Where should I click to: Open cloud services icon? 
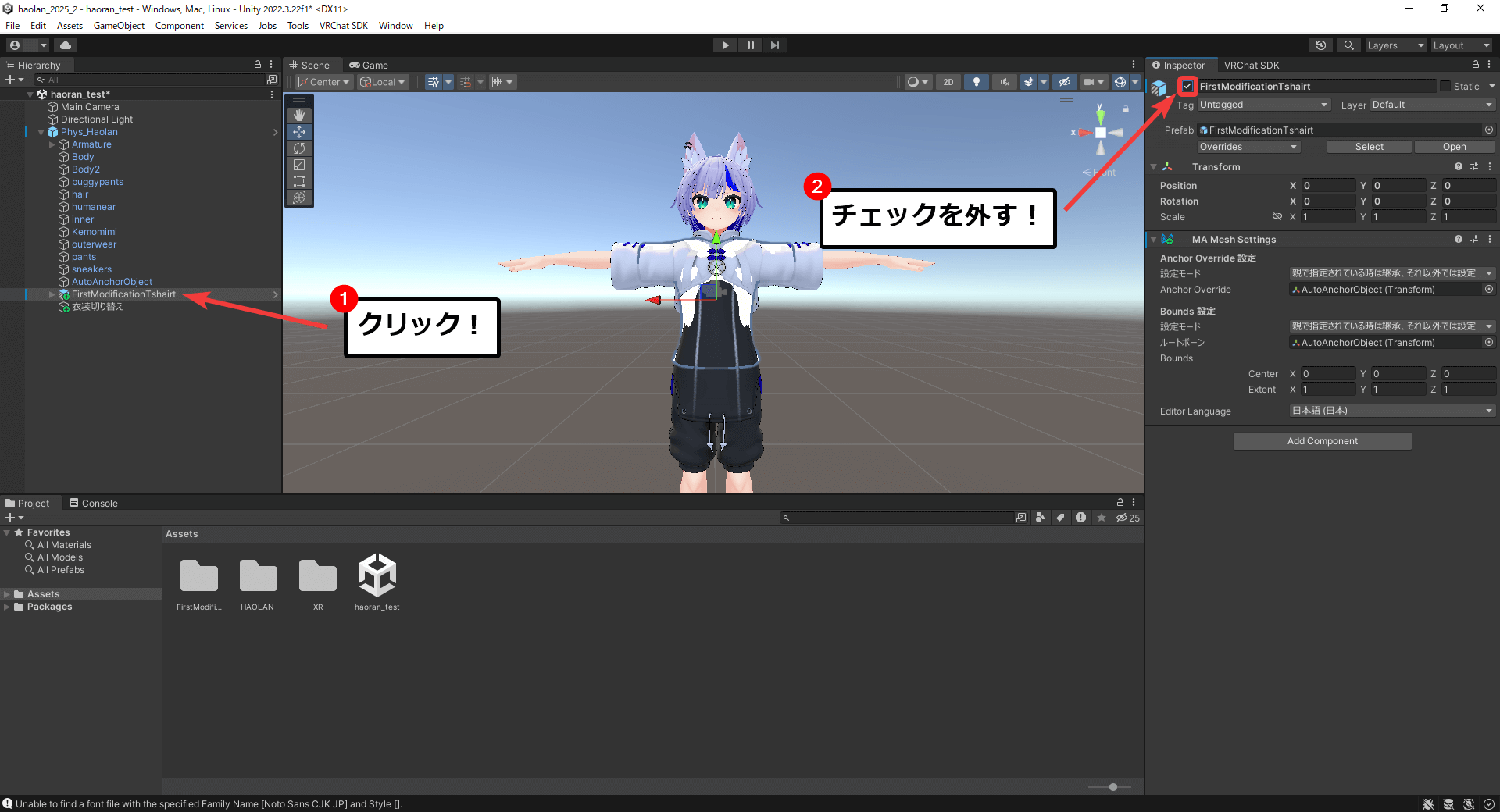click(x=66, y=45)
